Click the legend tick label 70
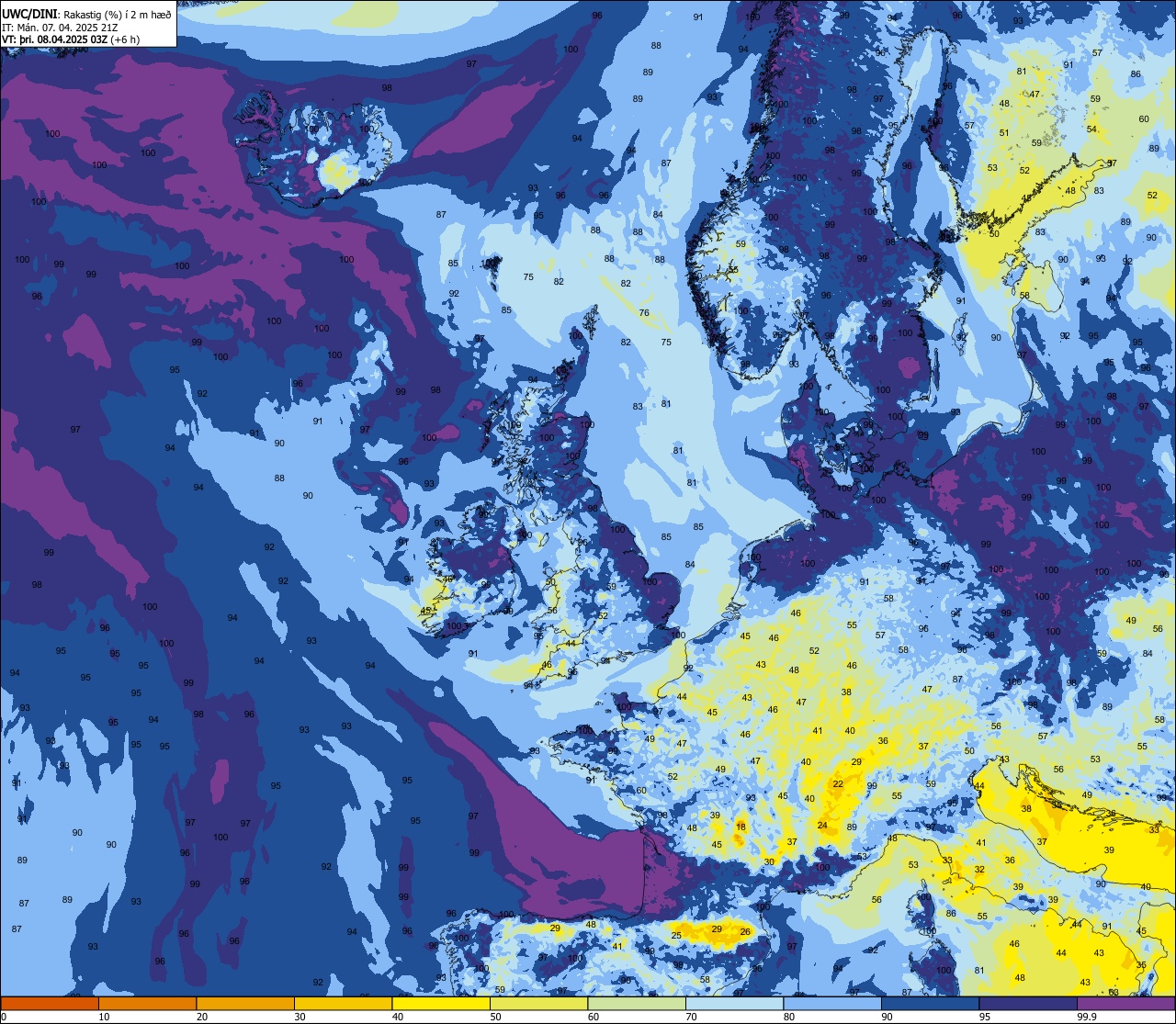The image size is (1176, 1024). (691, 1017)
